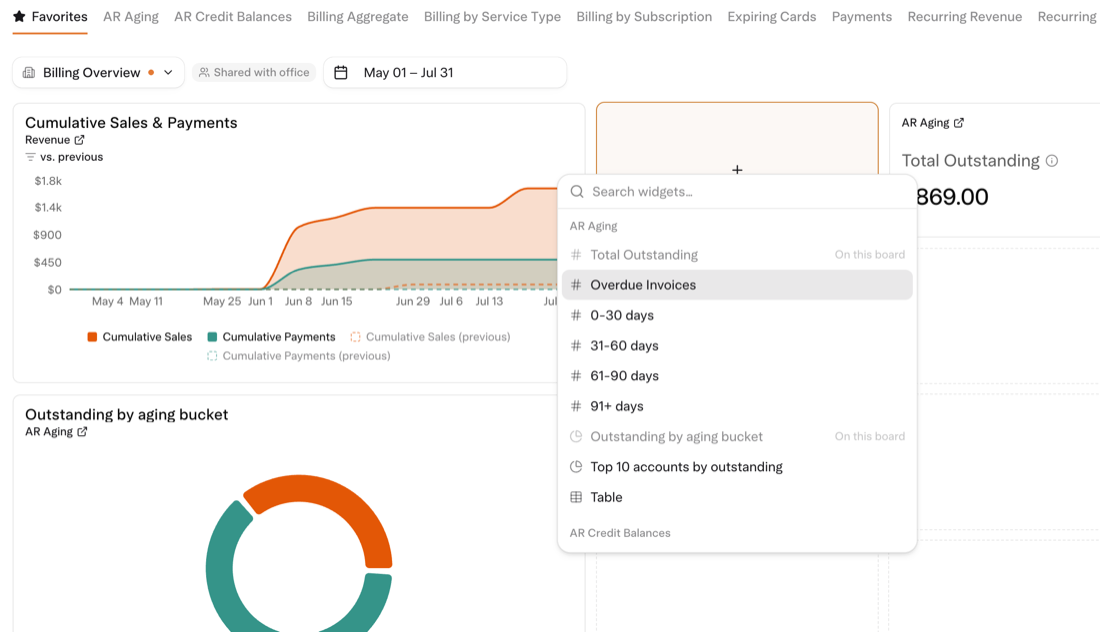The width and height of the screenshot is (1100, 632).
Task: Click hash icon next to 91+ days
Action: click(x=576, y=405)
